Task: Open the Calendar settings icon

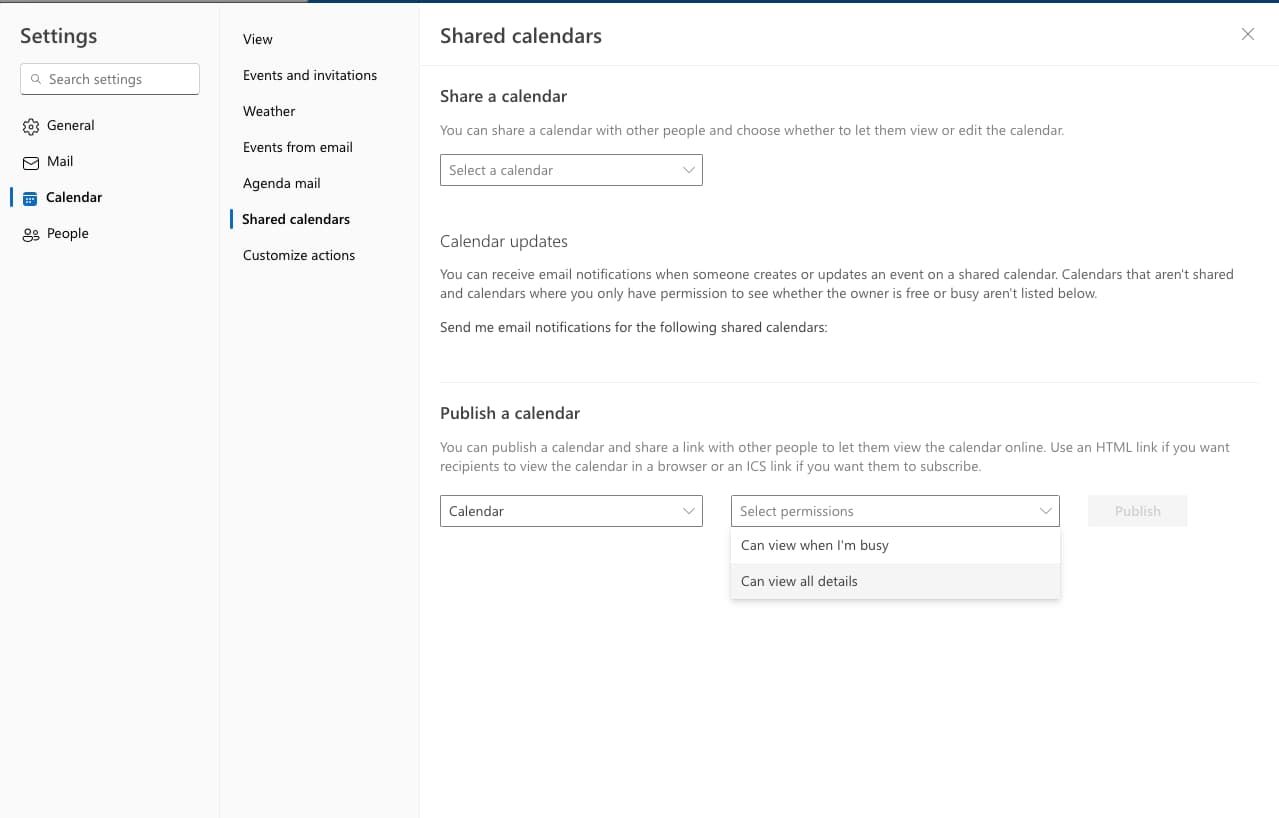Action: click(x=31, y=197)
